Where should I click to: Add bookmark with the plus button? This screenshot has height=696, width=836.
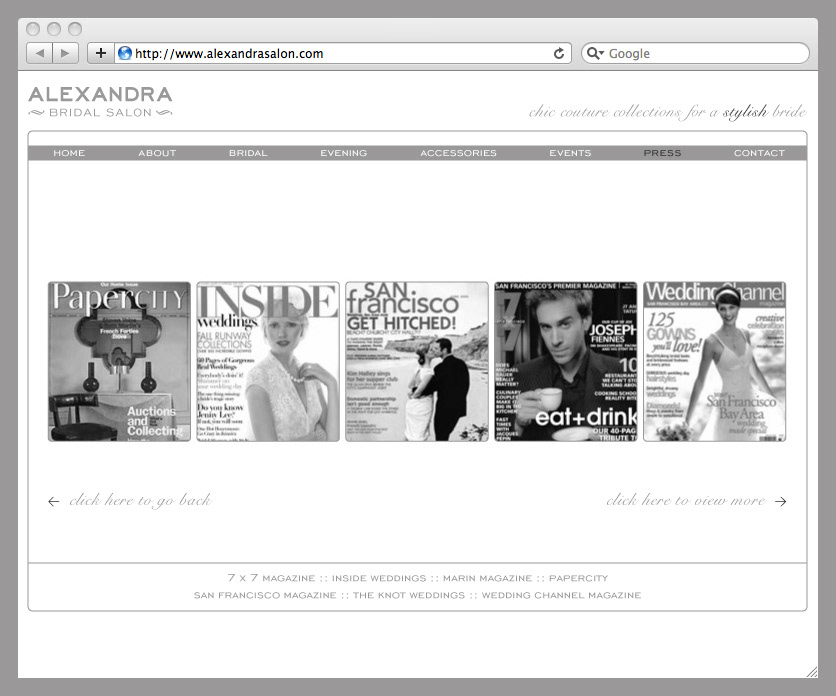[x=101, y=53]
